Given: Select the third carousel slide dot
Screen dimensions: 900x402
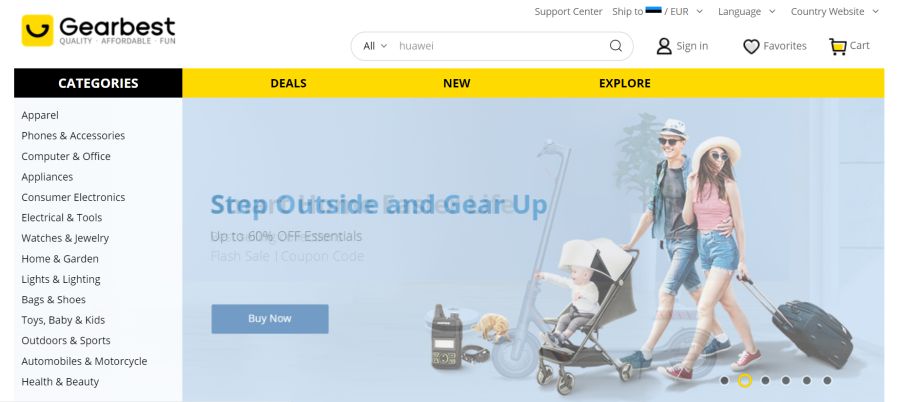Looking at the screenshot, I should tap(765, 380).
